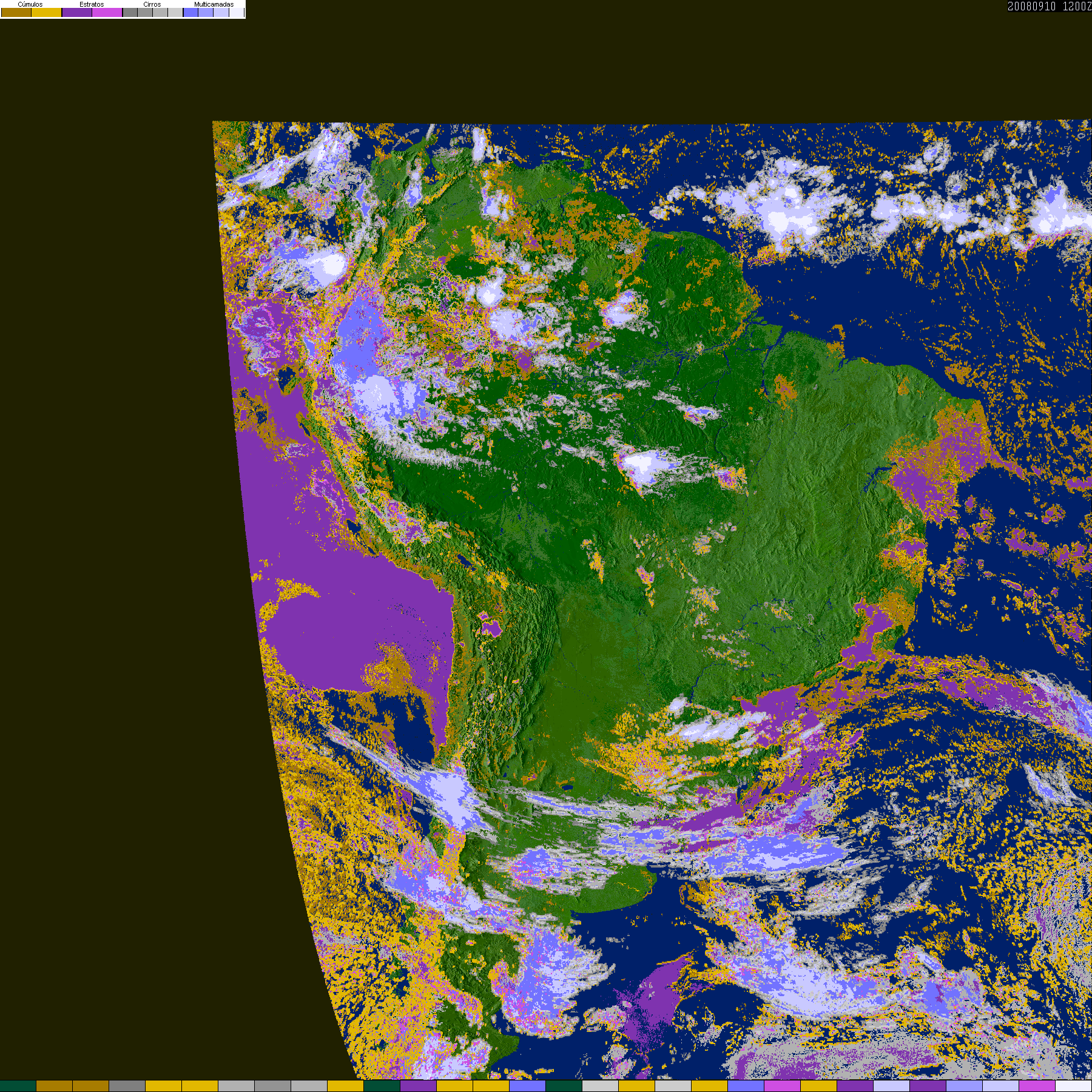
Task: Choose the darkest blue Multicamadas swatch
Action: pyautogui.click(x=191, y=12)
